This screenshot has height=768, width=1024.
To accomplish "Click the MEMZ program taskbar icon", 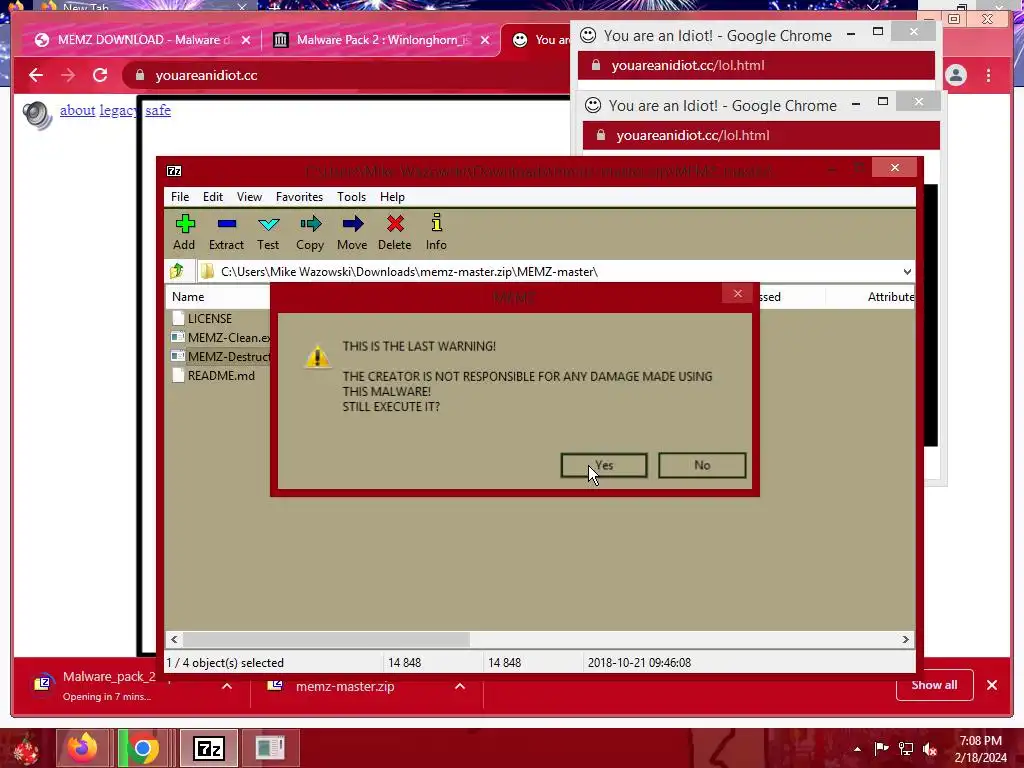I will (x=270, y=748).
